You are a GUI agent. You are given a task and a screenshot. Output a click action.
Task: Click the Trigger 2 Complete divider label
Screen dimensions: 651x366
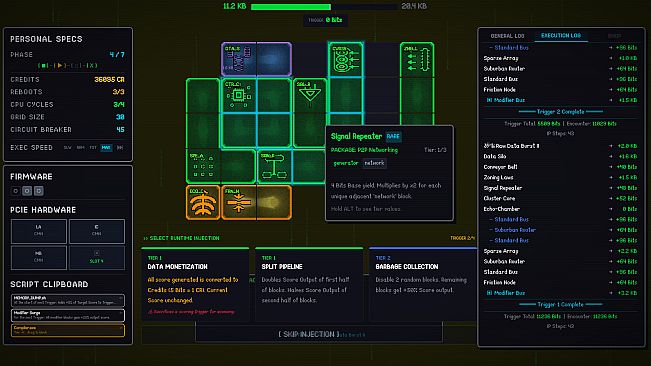(x=560, y=112)
